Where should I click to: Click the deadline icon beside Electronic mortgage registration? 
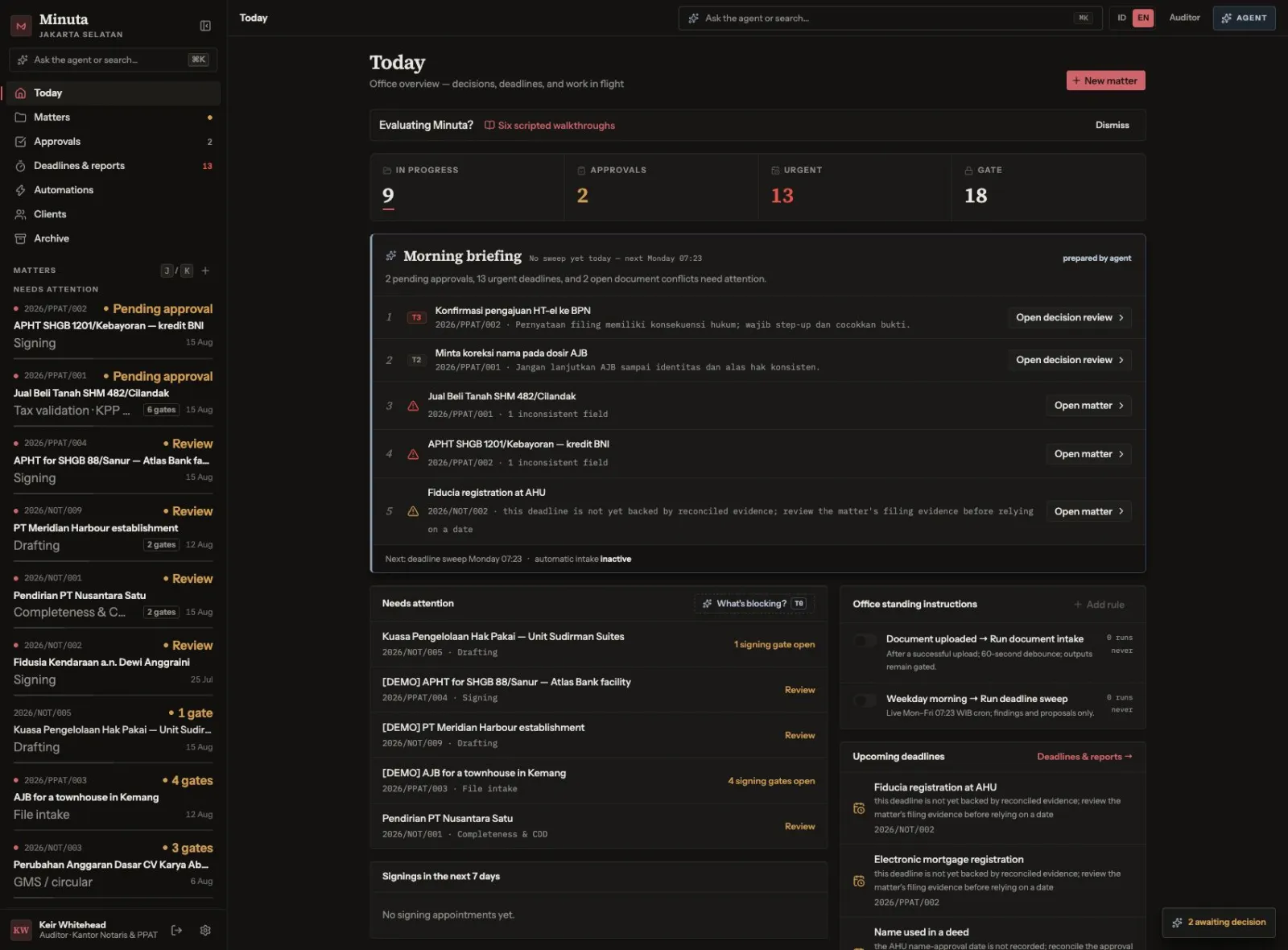point(859,881)
